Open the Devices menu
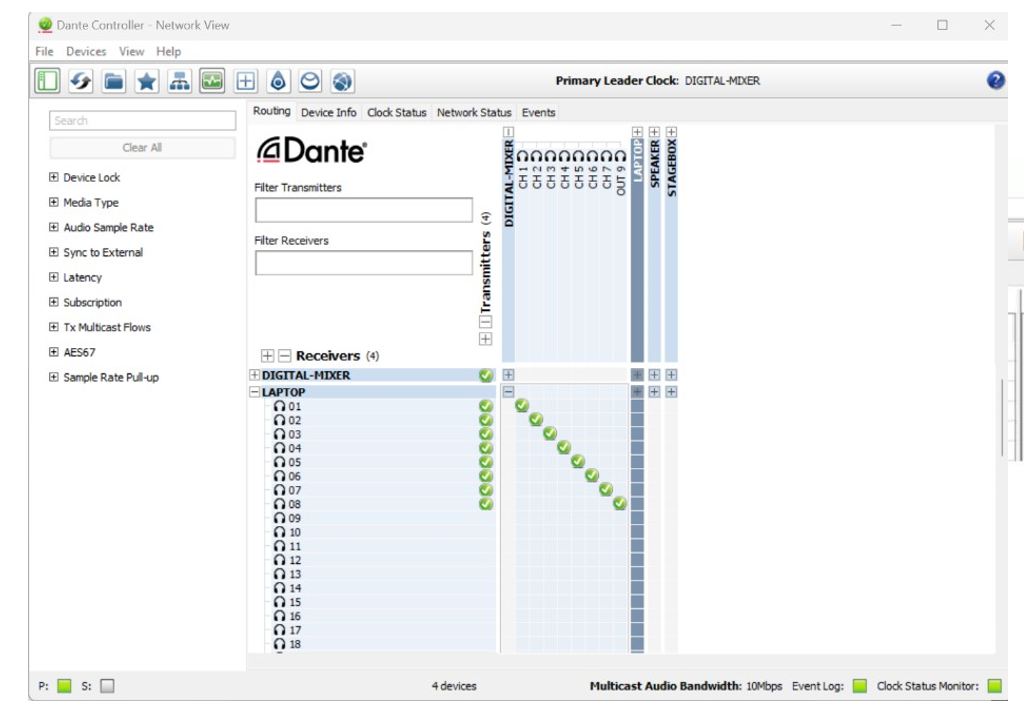Screen dimensions: 1024x720 pos(86,51)
